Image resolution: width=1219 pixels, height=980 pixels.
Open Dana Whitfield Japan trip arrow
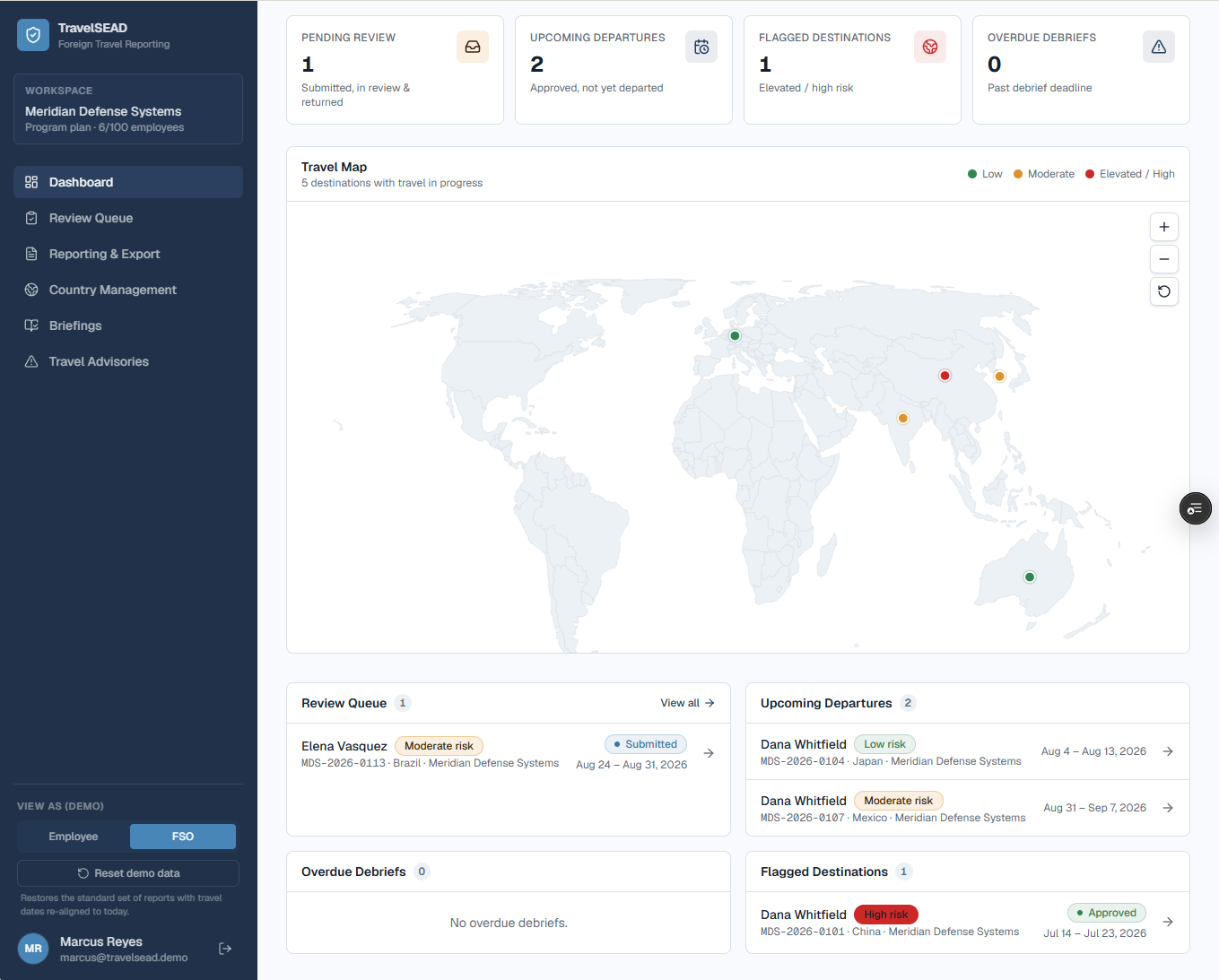[x=1168, y=751]
